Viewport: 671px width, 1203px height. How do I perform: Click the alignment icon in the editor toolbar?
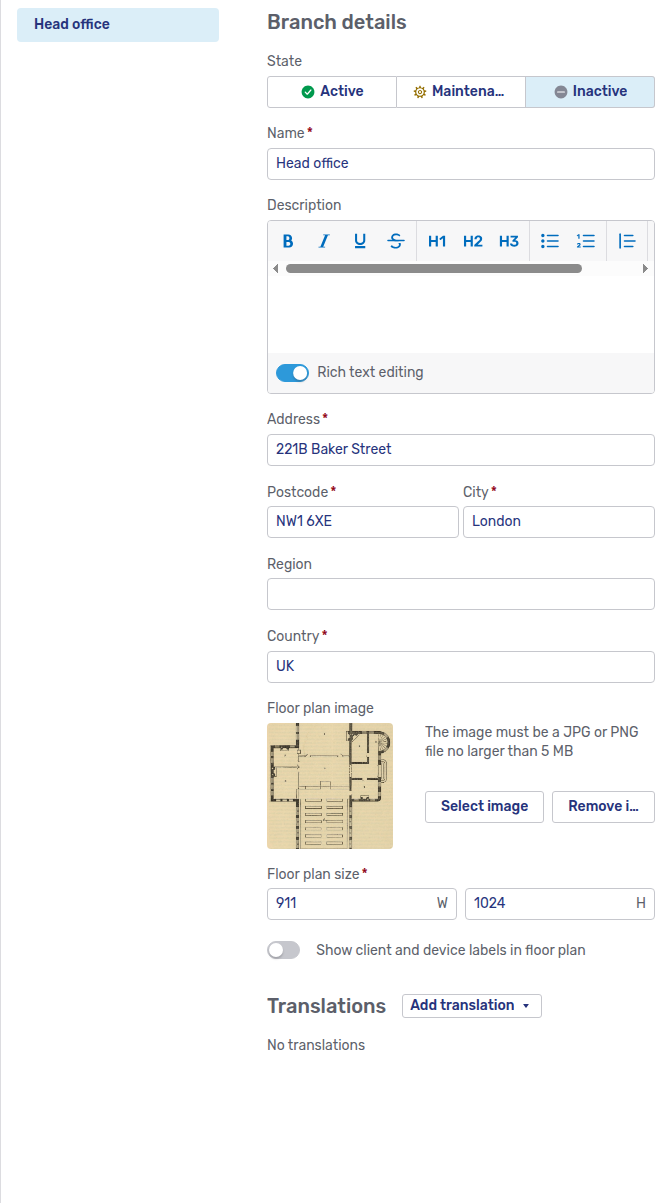tap(626, 240)
